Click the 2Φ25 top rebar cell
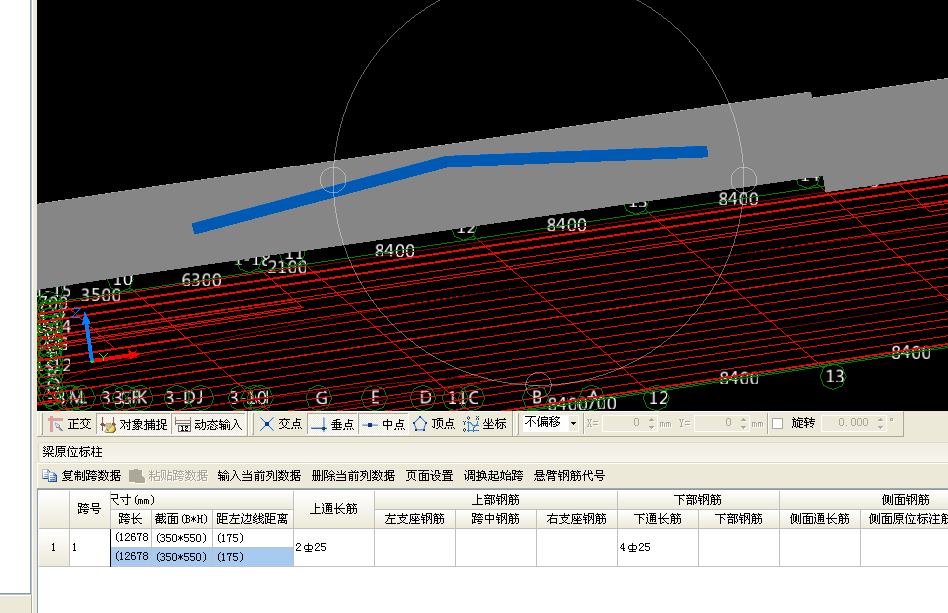 pos(334,548)
